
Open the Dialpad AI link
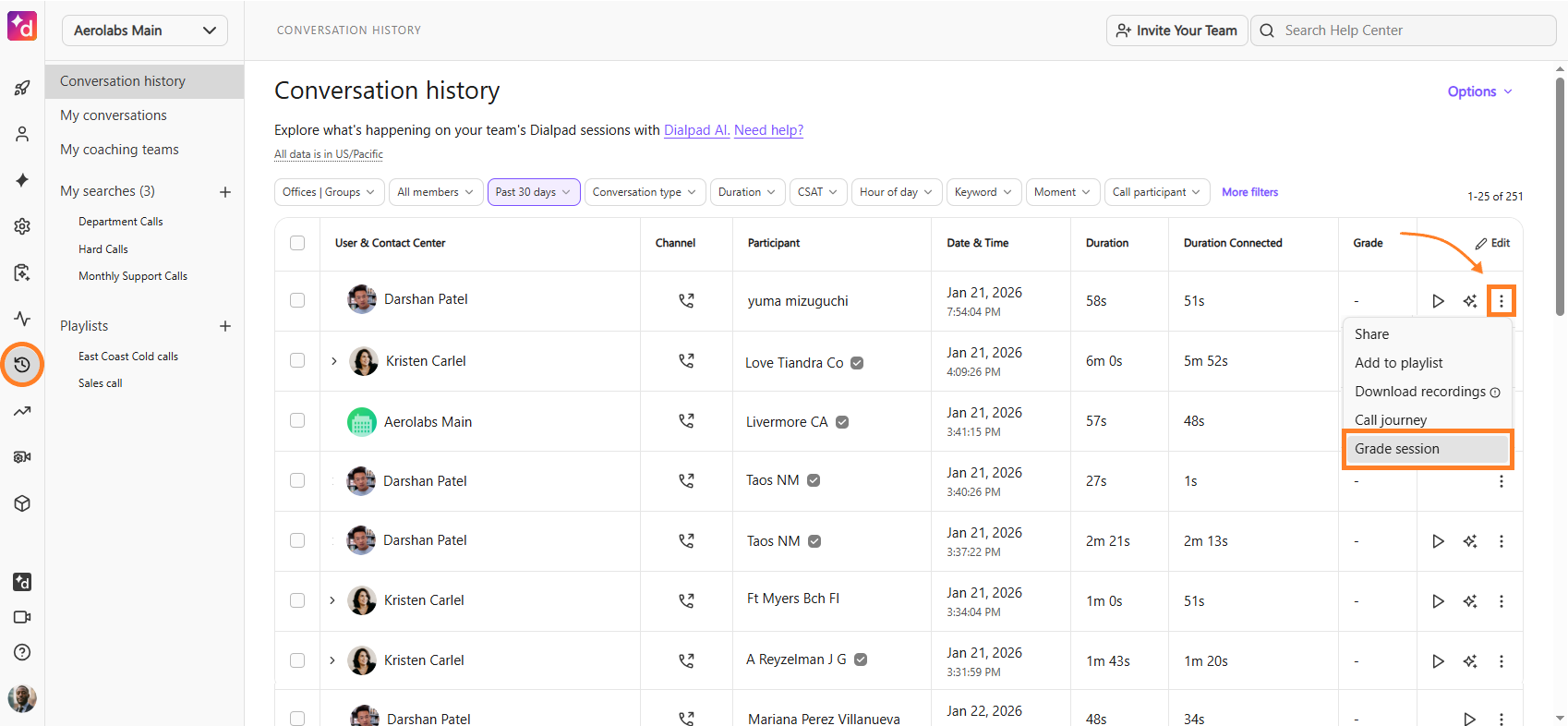(x=697, y=130)
